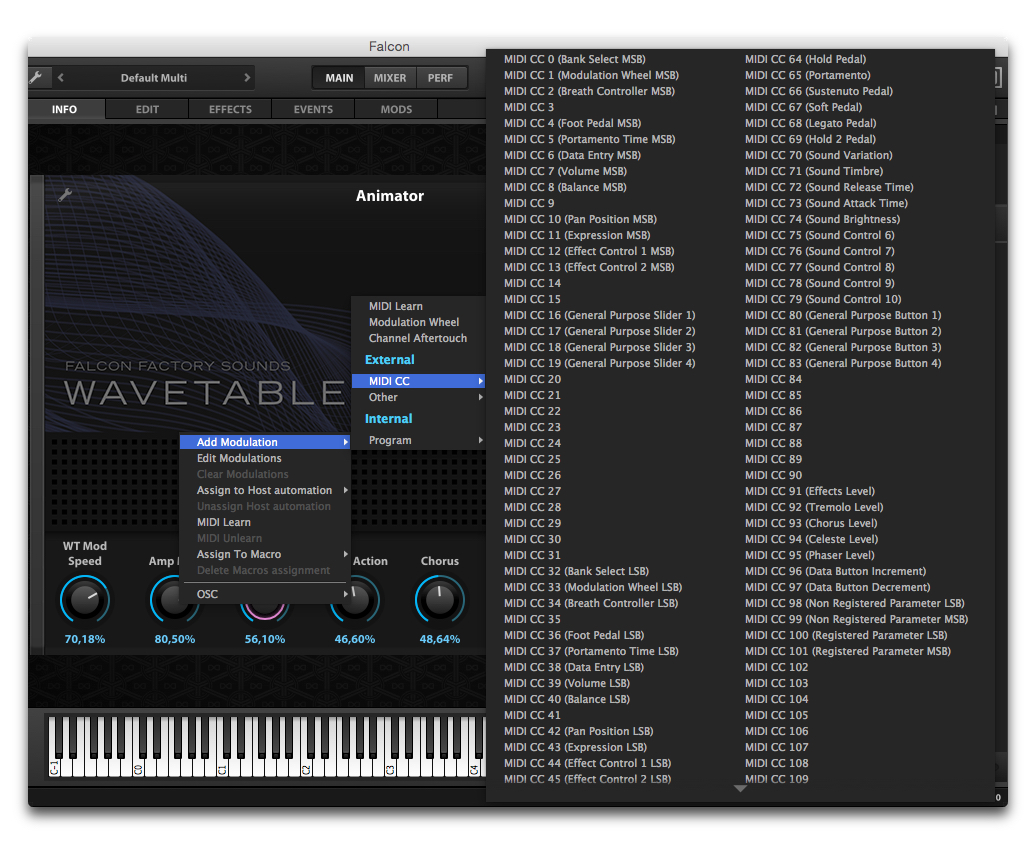Go to previous multi with left arrow
Screen dimensions: 1036x843
(61, 77)
